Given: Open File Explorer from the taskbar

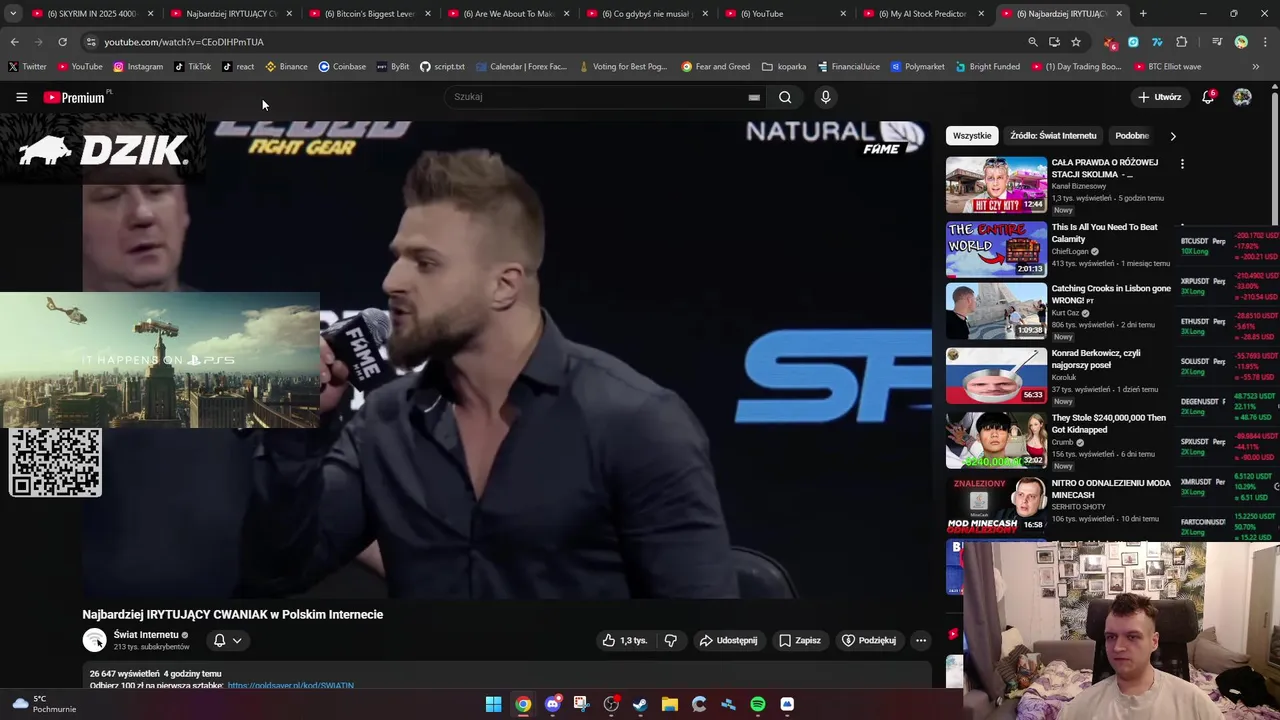Looking at the screenshot, I should (669, 704).
